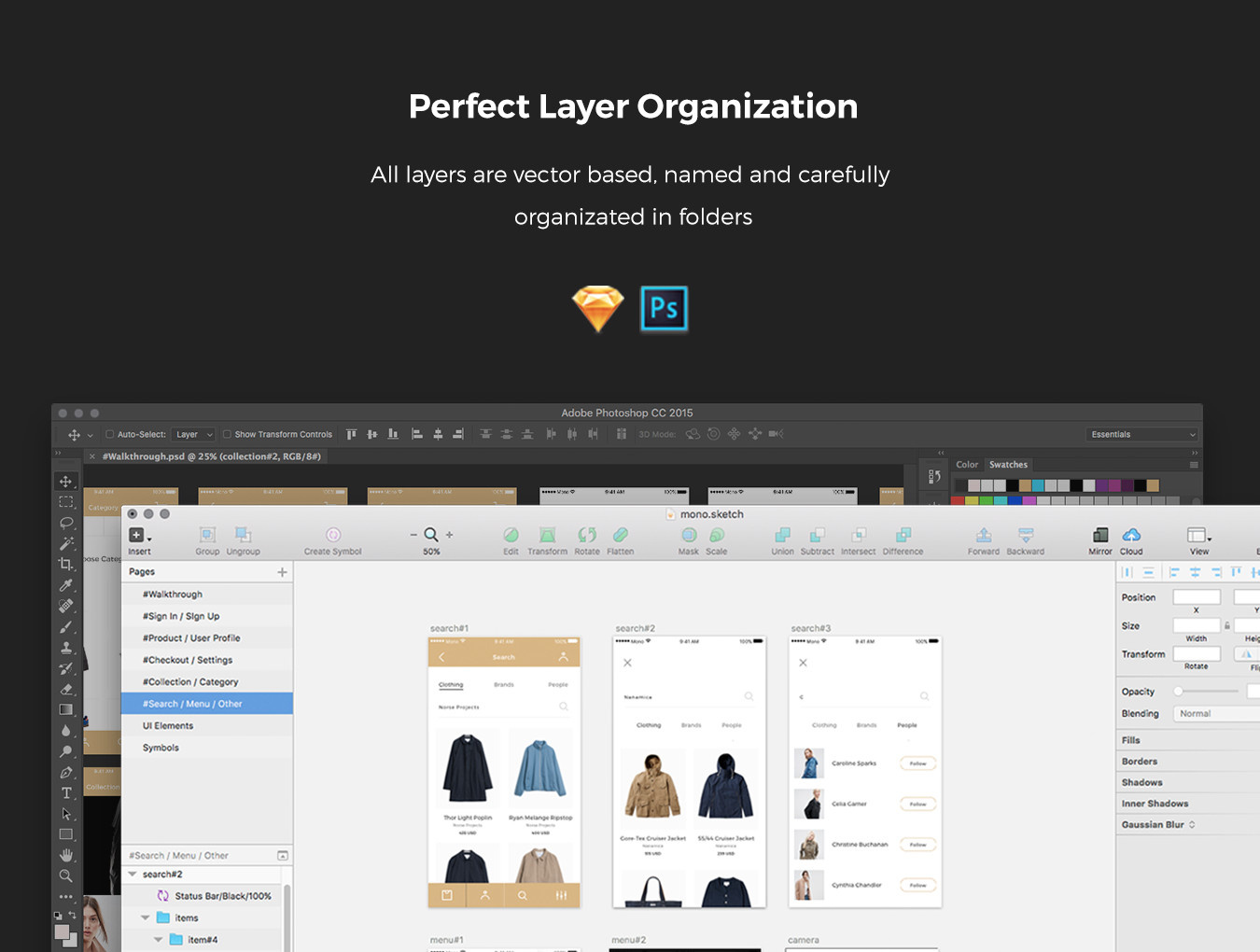
Task: Open the Layer auto-select dropdown
Action: click(195, 434)
